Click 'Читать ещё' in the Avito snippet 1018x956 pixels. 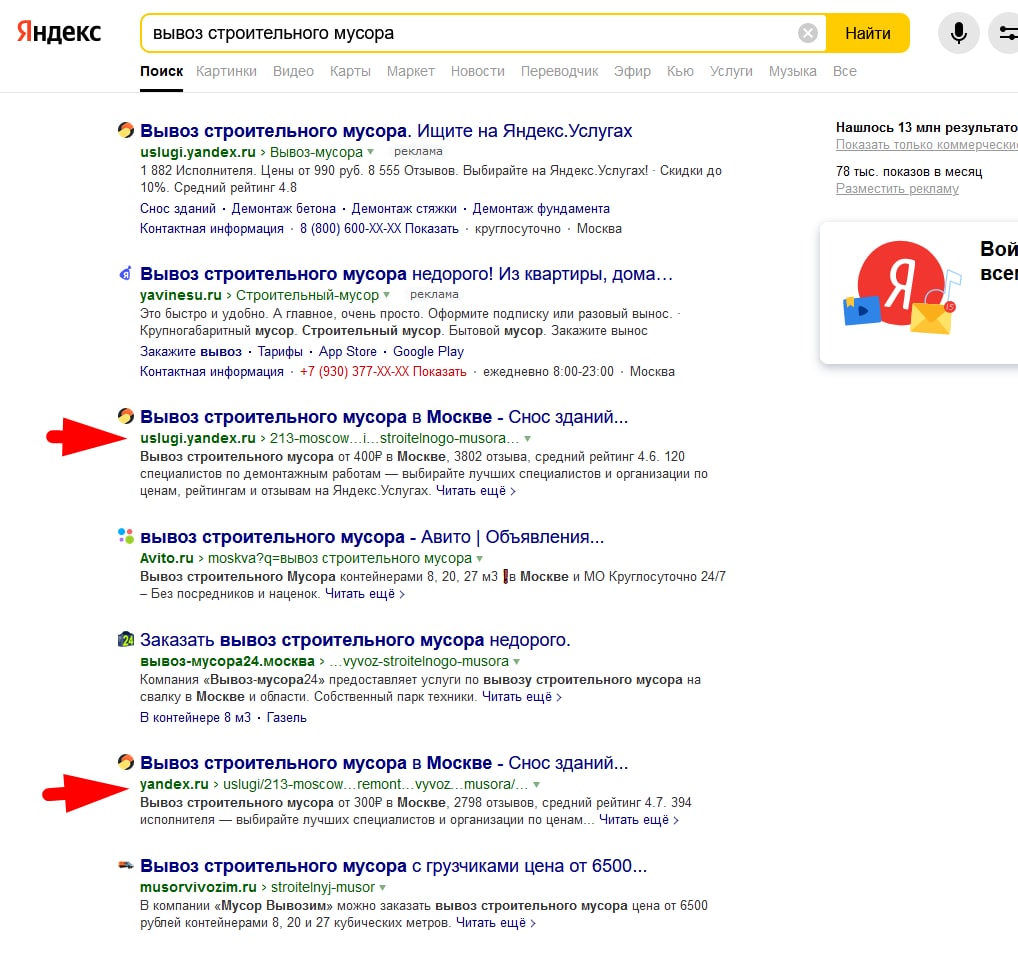(365, 593)
